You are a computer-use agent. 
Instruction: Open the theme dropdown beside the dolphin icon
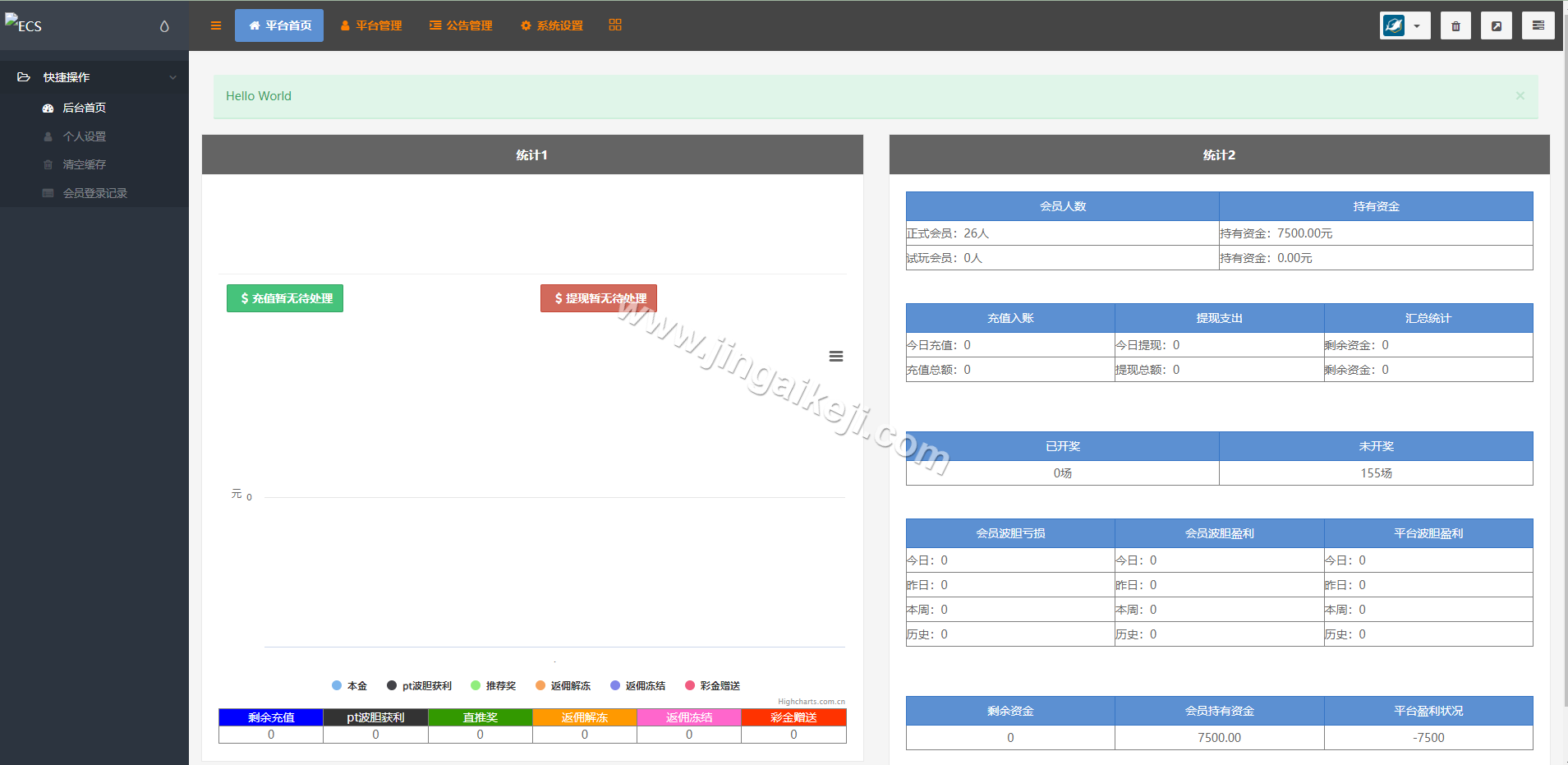[x=1418, y=25]
